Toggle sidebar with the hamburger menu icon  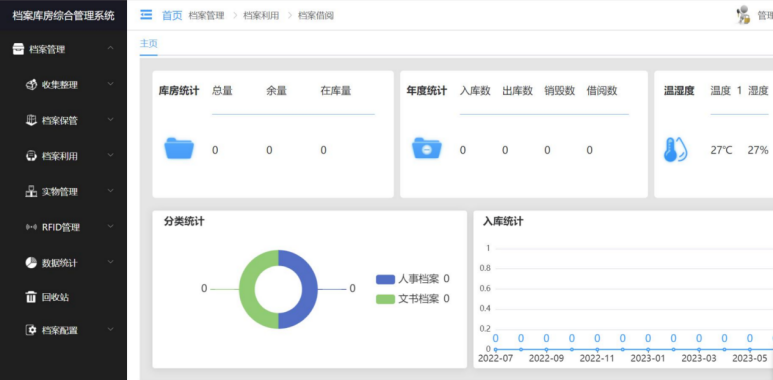click(x=146, y=15)
